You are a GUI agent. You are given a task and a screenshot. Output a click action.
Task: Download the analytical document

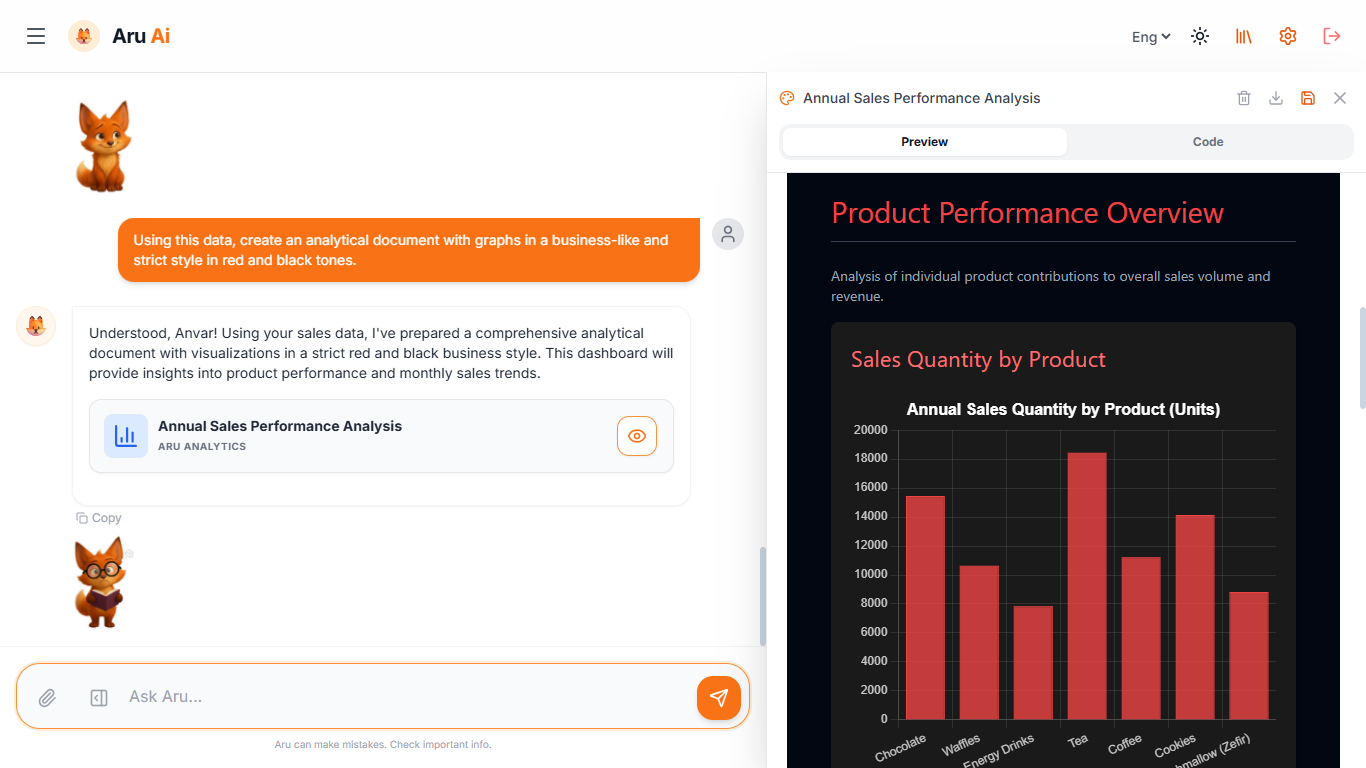[1276, 98]
